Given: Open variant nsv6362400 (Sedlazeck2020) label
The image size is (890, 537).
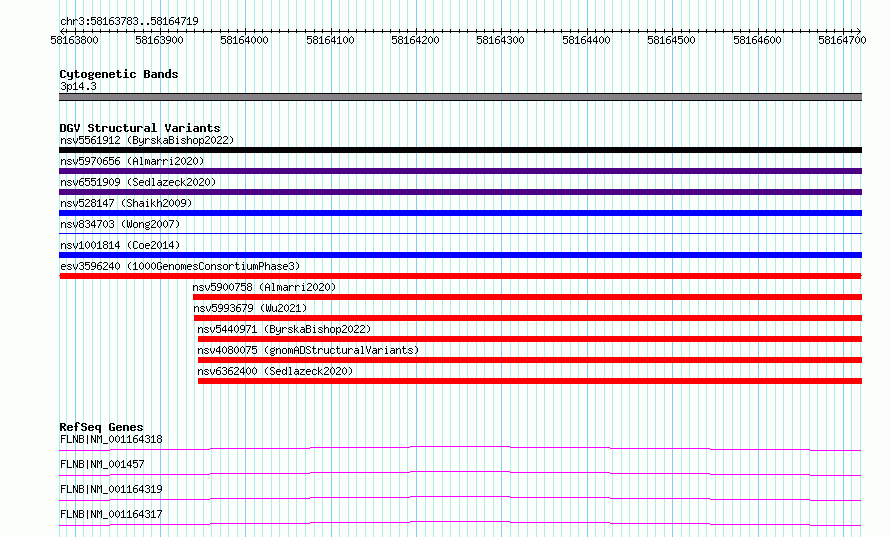Looking at the screenshot, I should coord(275,371).
